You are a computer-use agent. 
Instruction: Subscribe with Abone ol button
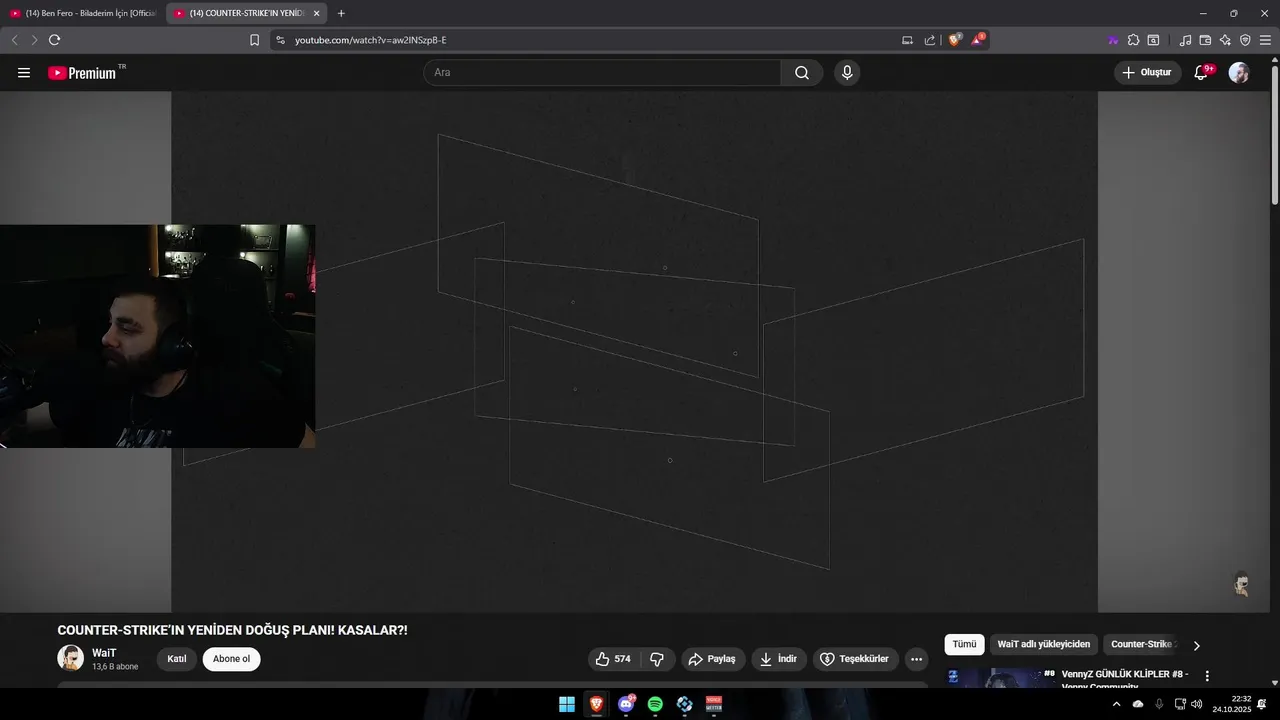pyautogui.click(x=231, y=659)
